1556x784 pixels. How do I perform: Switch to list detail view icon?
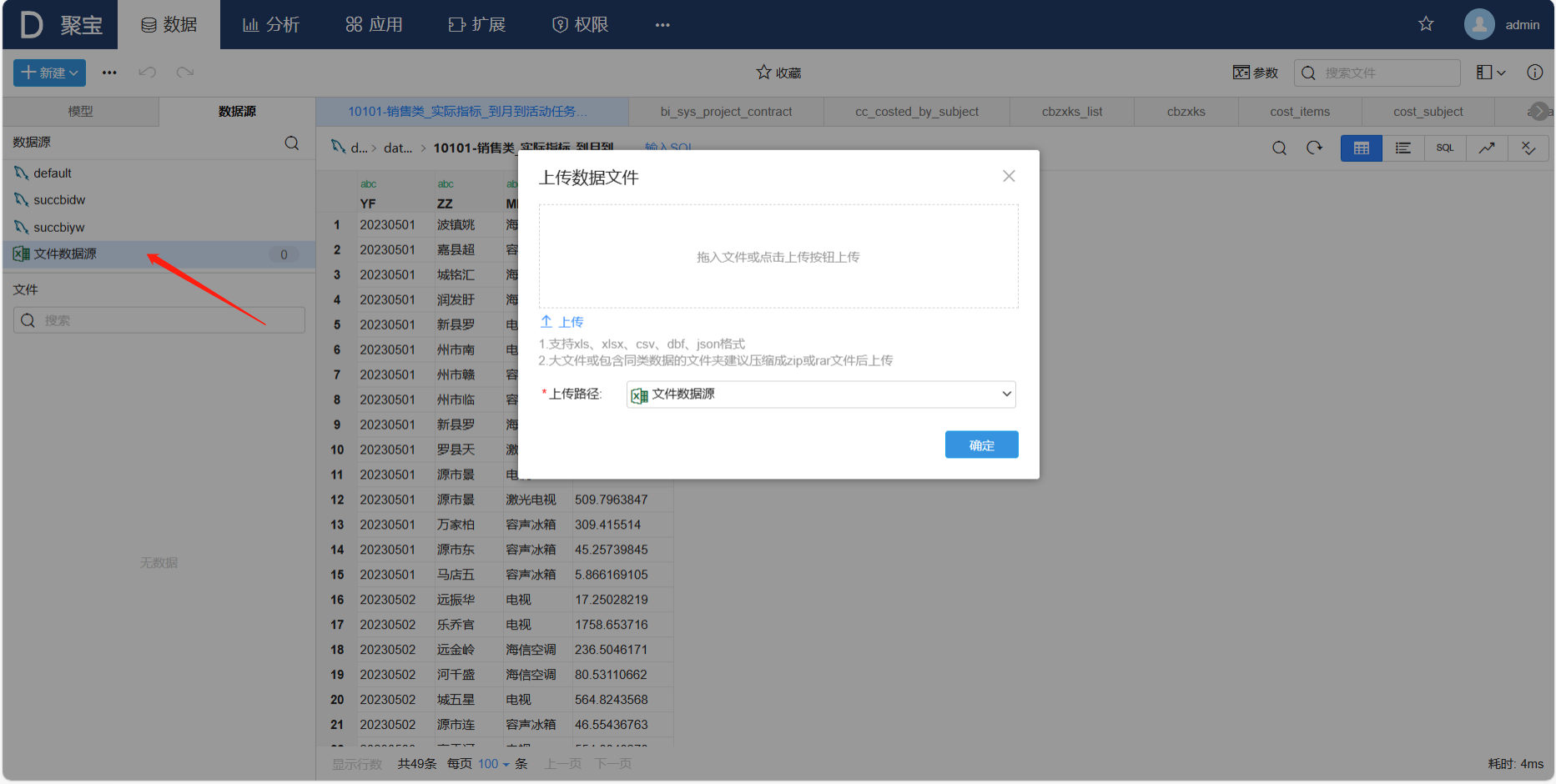(x=1403, y=148)
